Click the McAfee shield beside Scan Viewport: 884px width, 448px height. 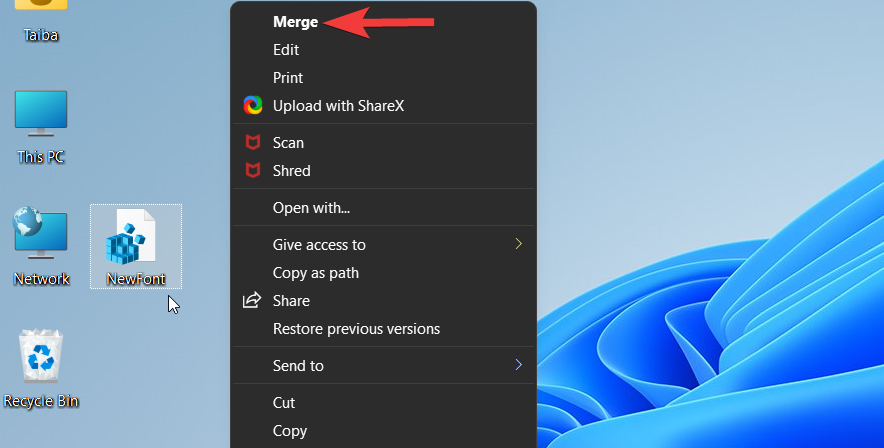253,143
